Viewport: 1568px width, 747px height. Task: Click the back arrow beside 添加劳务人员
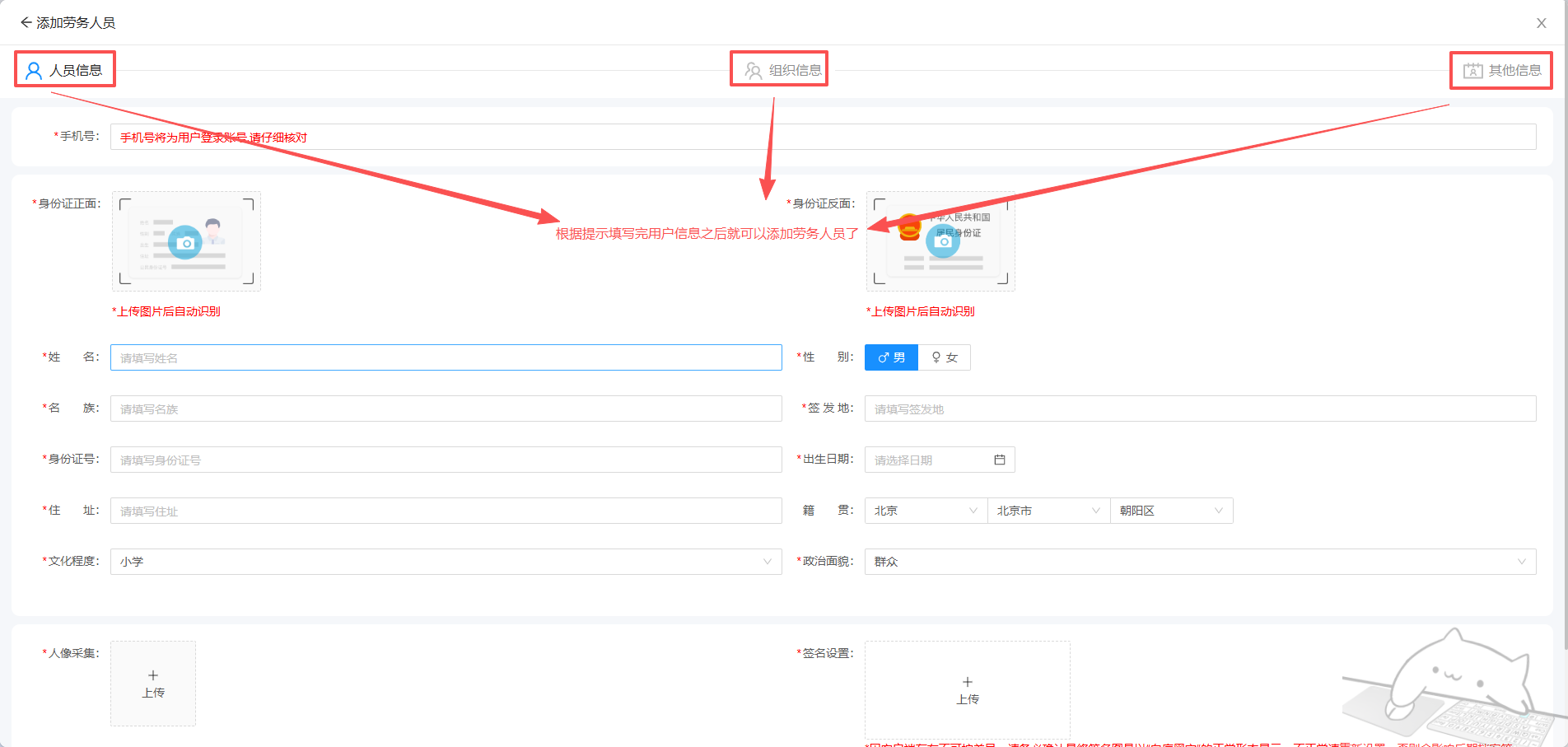(26, 23)
